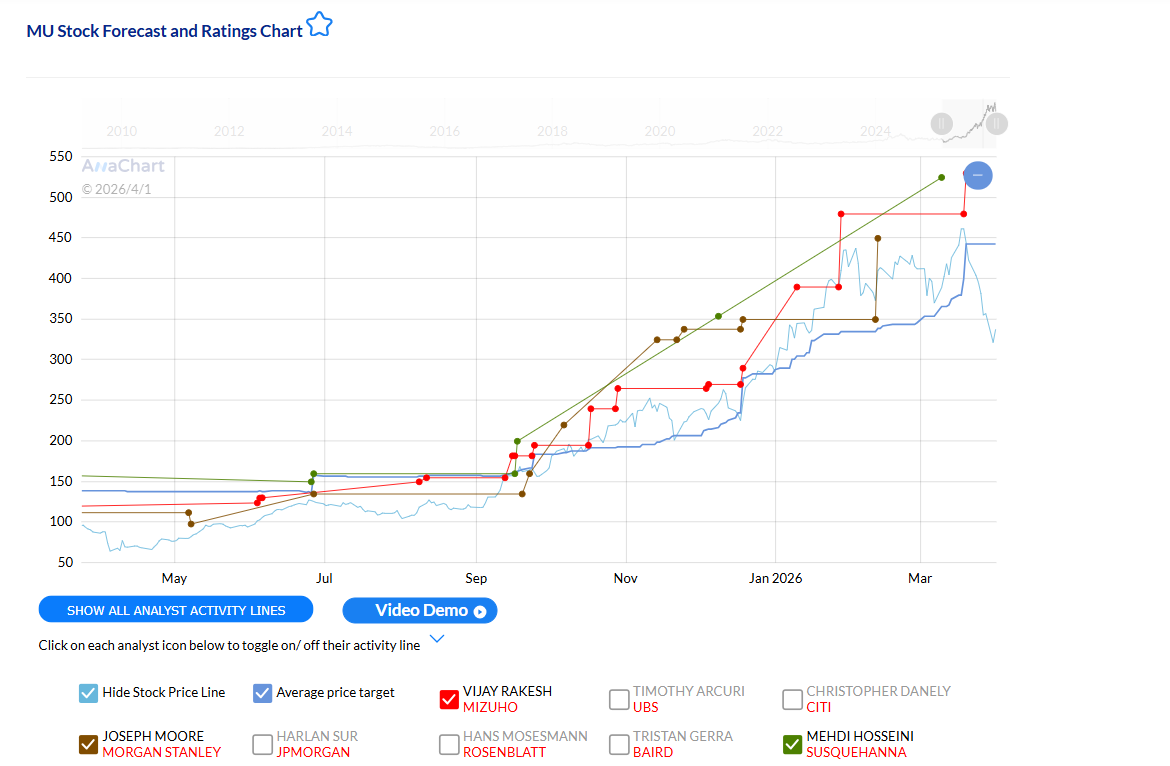Open the Video Demo

coord(419,610)
